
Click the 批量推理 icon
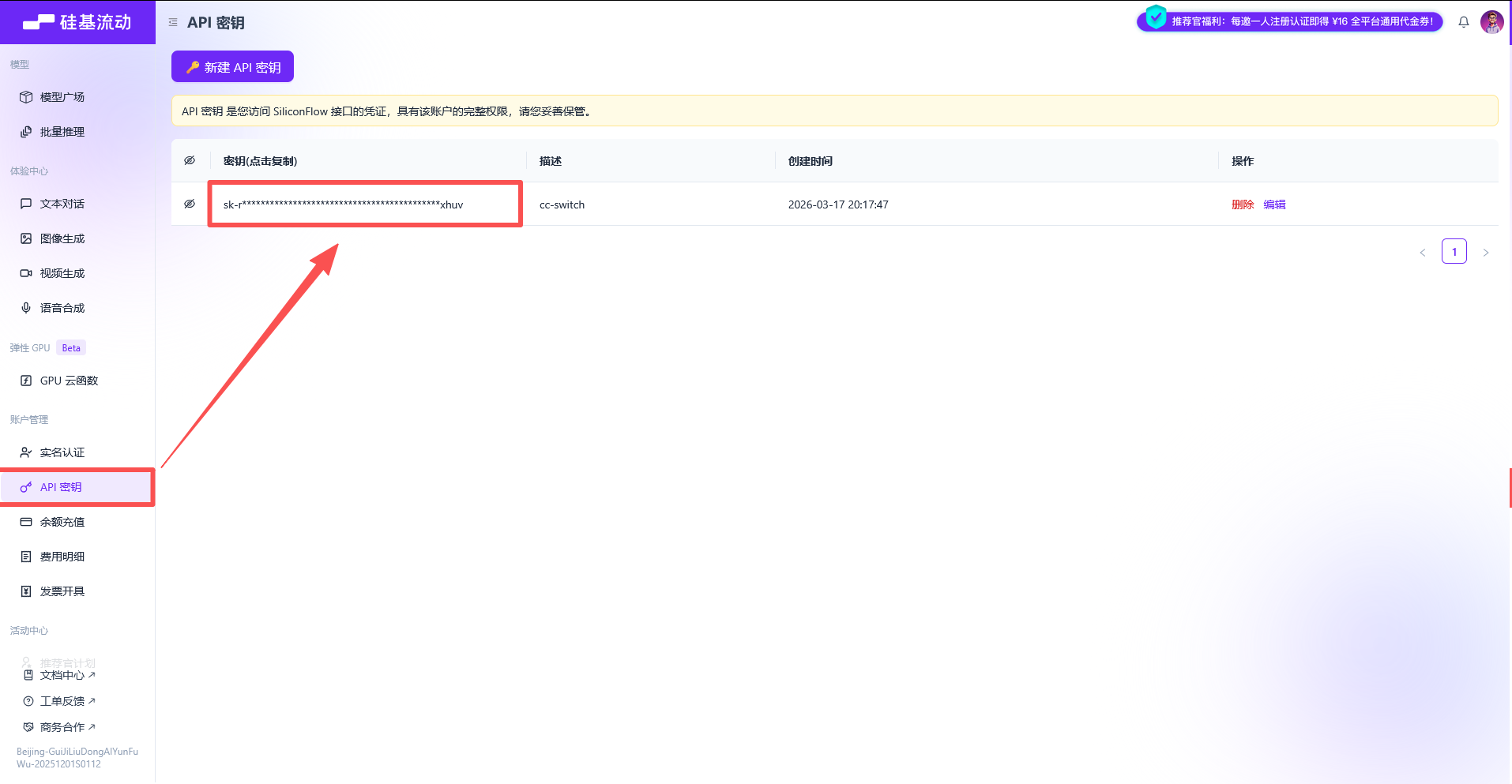point(26,132)
